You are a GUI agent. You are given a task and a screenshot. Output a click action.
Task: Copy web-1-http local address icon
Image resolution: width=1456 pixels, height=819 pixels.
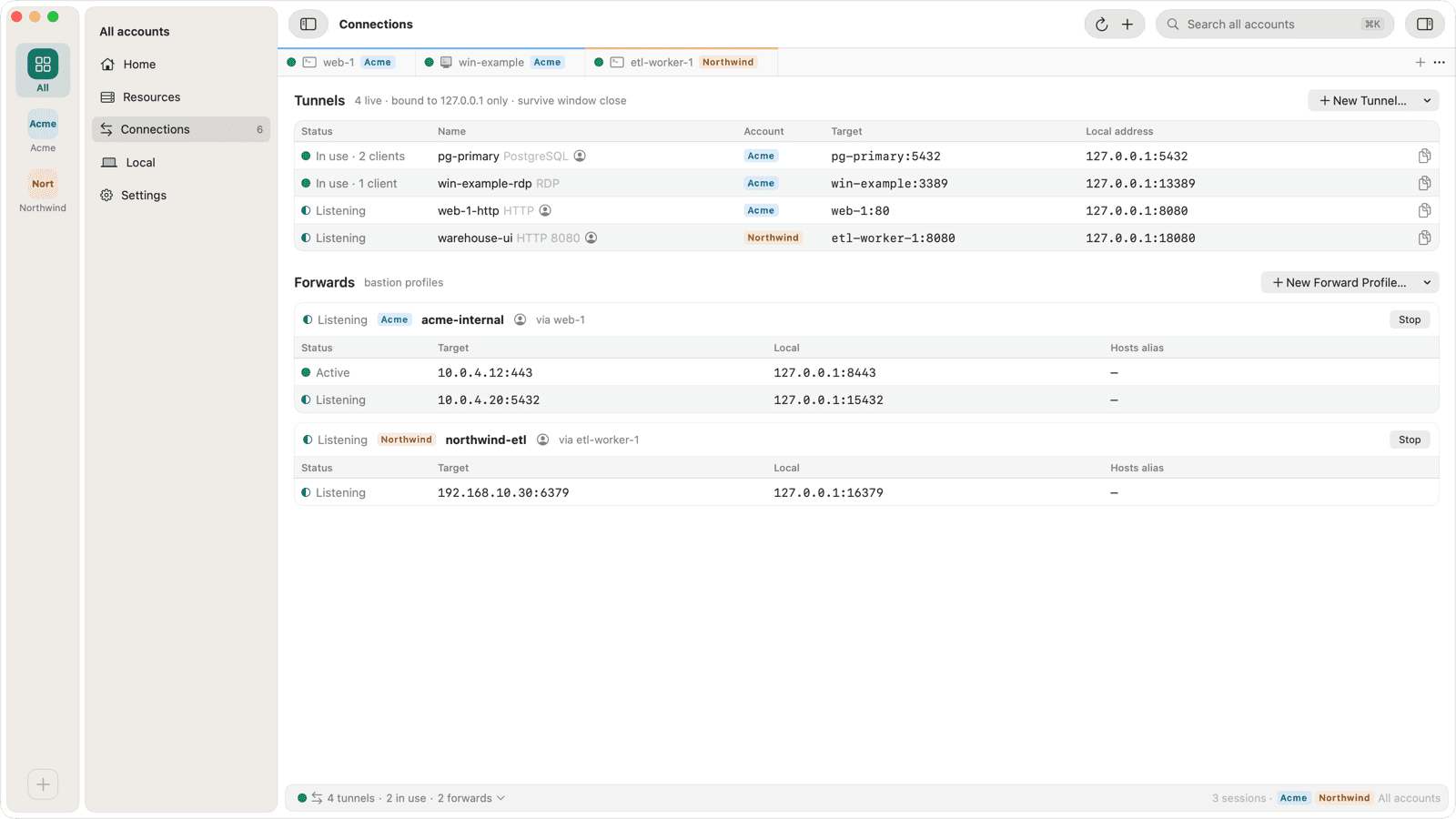coord(1424,211)
